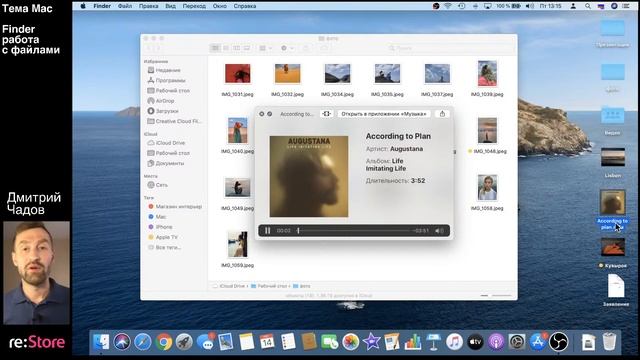Select the IMG_1034.jpeg file
Image resolution: width=640 pixels, height=360 pixels.
[337, 80]
